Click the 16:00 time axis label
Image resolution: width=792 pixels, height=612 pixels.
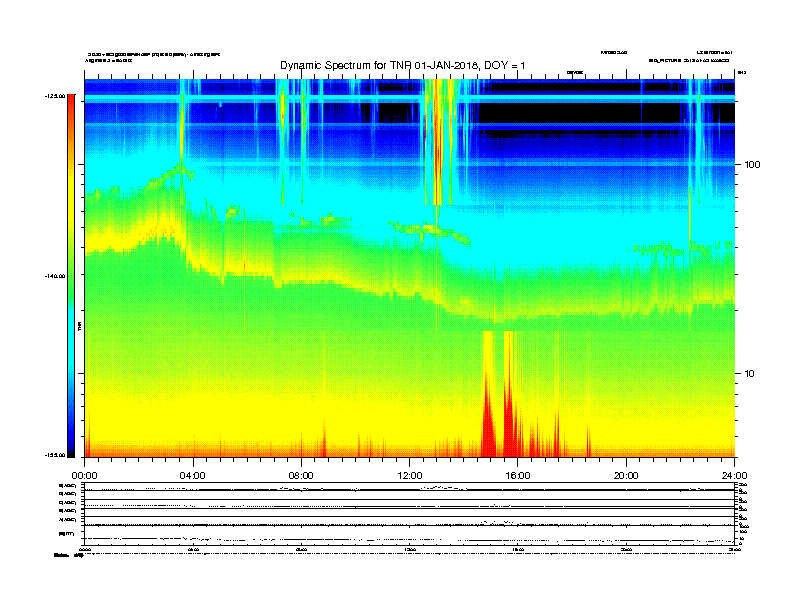[x=518, y=476]
